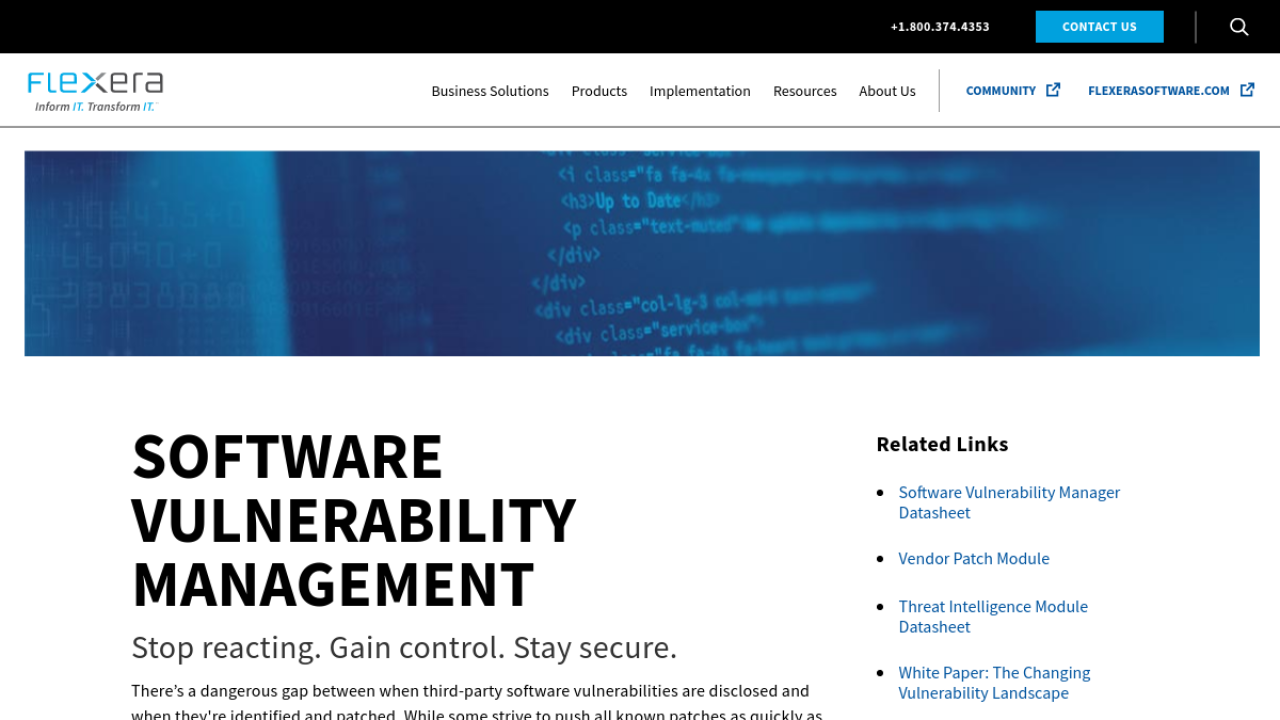
Task: Open Threat Intelligence Module Datasheet link
Action: 993,616
